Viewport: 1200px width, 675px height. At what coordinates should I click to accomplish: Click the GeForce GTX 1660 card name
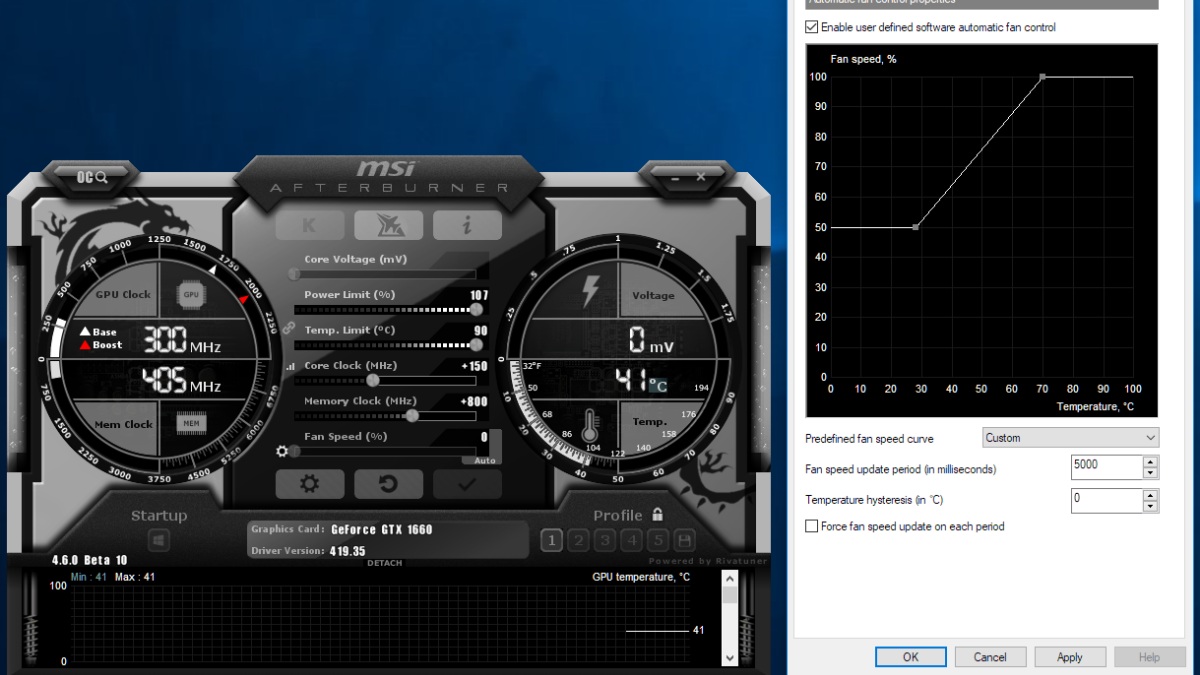(381, 530)
